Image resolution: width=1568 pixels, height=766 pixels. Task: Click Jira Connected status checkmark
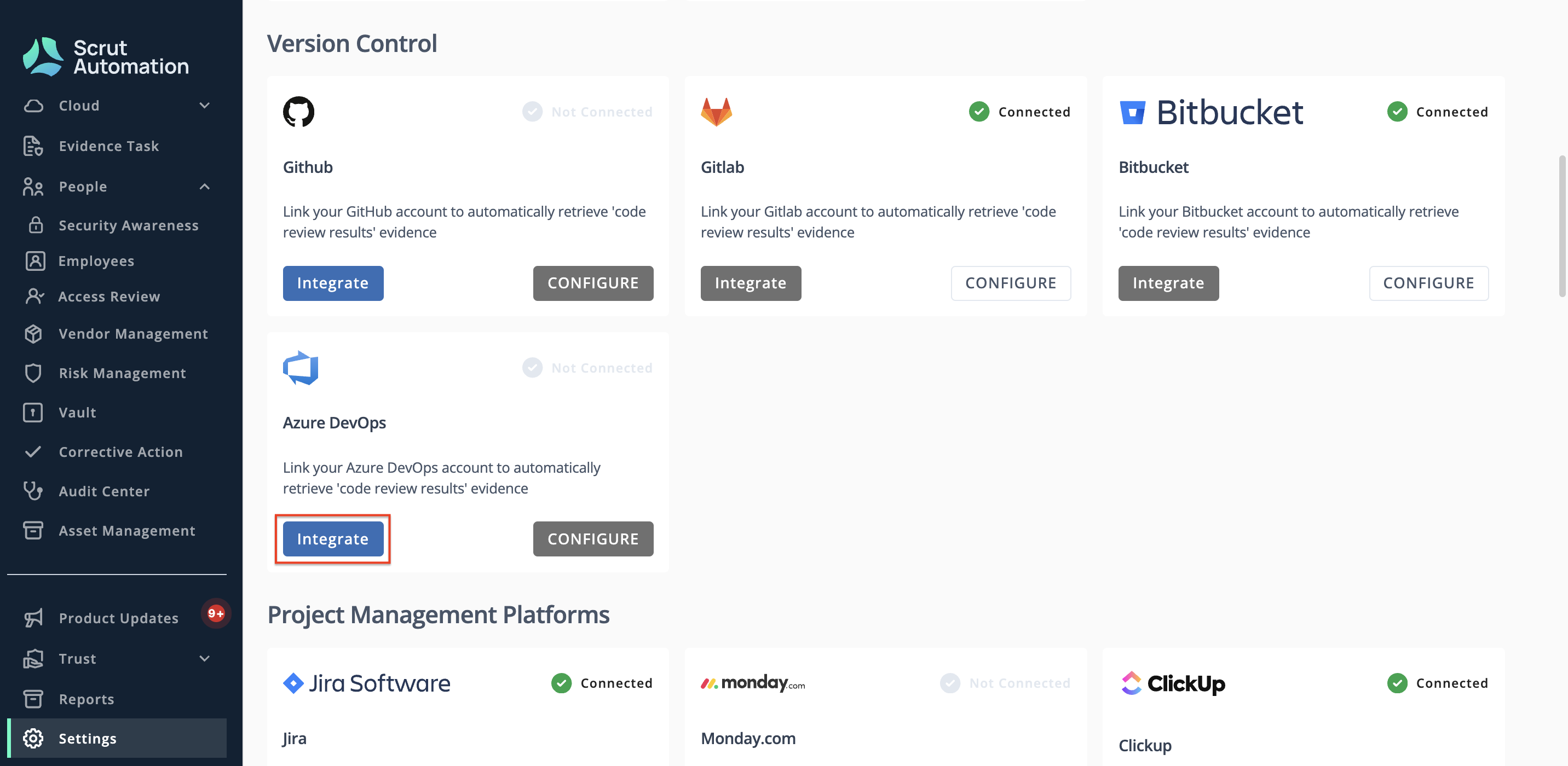coord(561,683)
